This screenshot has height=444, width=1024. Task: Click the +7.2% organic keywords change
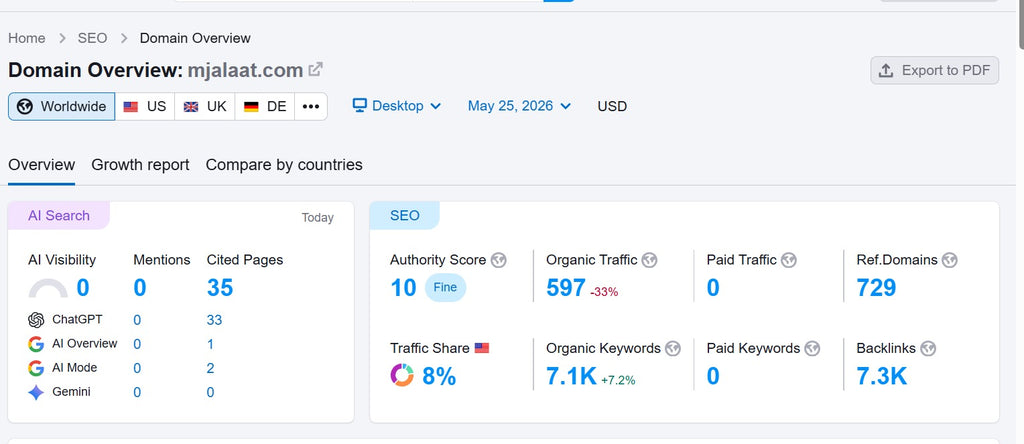618,381
